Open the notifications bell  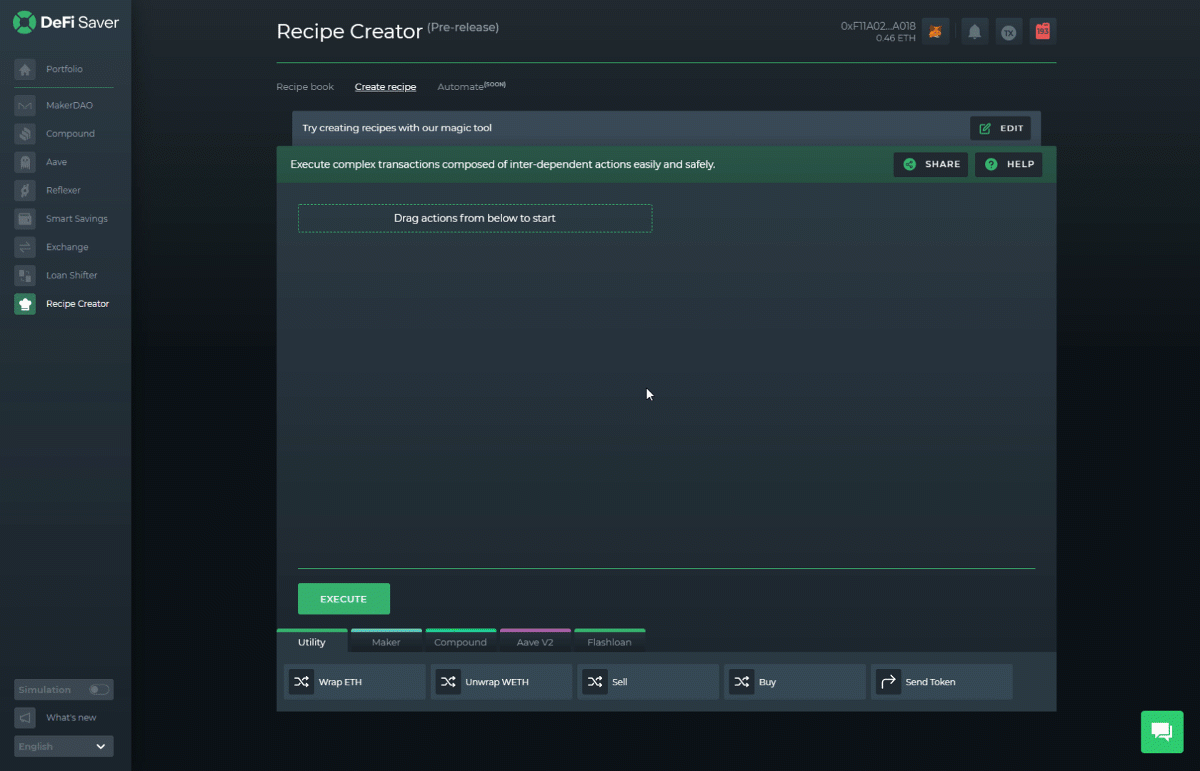(974, 31)
